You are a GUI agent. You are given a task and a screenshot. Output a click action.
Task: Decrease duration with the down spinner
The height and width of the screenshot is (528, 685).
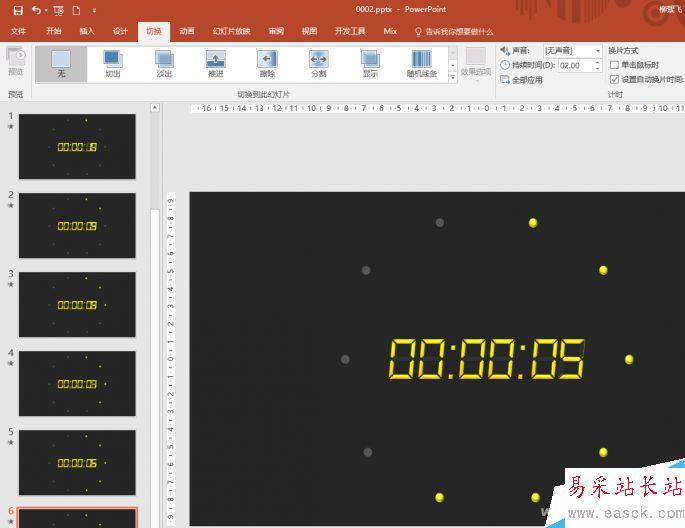pyautogui.click(x=598, y=69)
